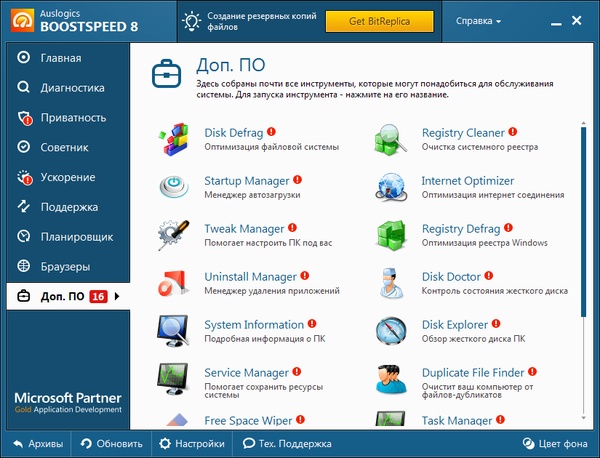
Task: Click the Uninstall Manager icon
Action: tap(174, 282)
